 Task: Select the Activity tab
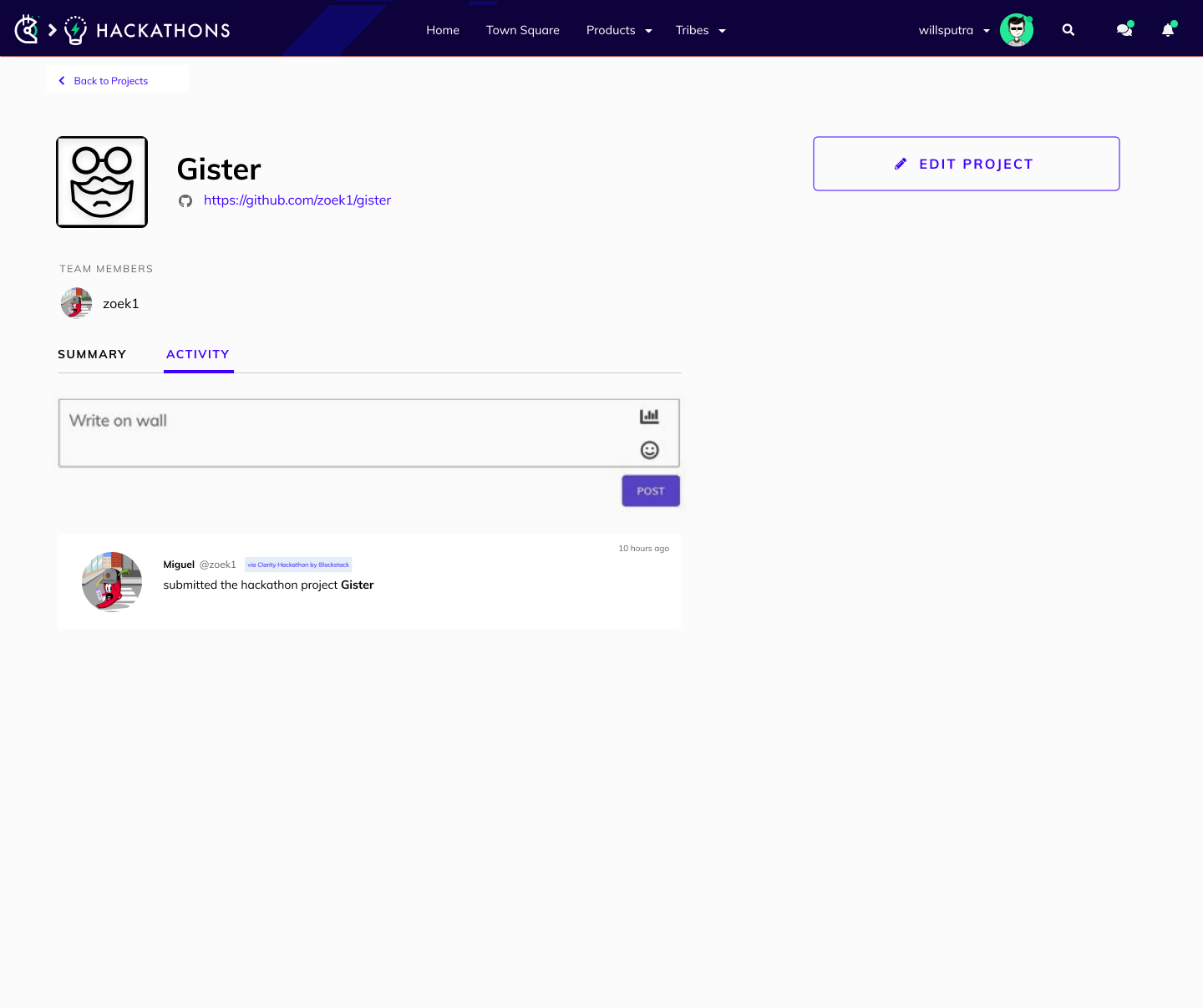coord(198,354)
